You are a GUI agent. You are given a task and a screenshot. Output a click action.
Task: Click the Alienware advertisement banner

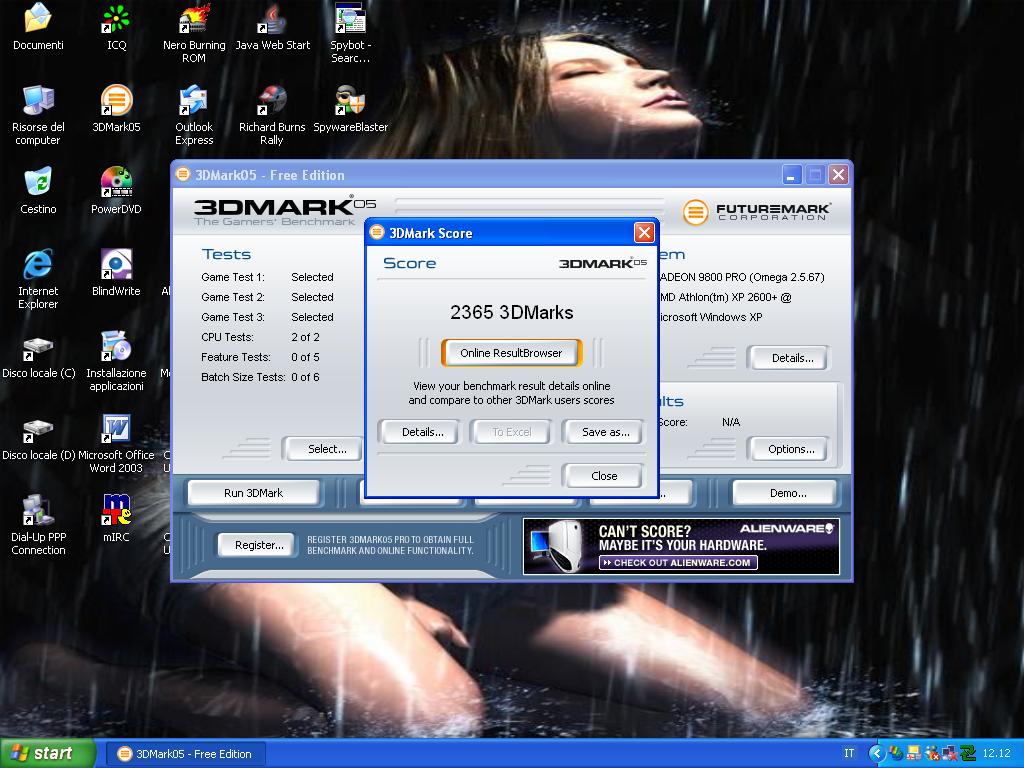tap(681, 546)
